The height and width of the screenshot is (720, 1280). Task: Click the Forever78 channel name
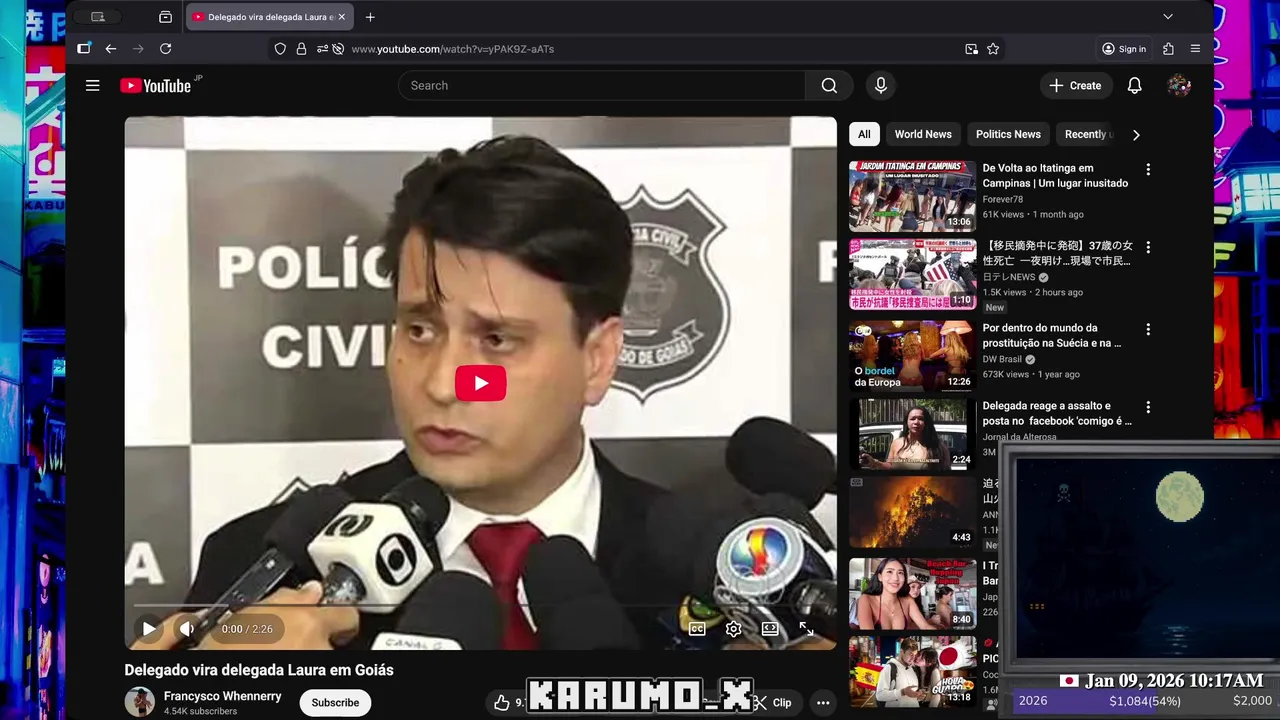(1002, 199)
